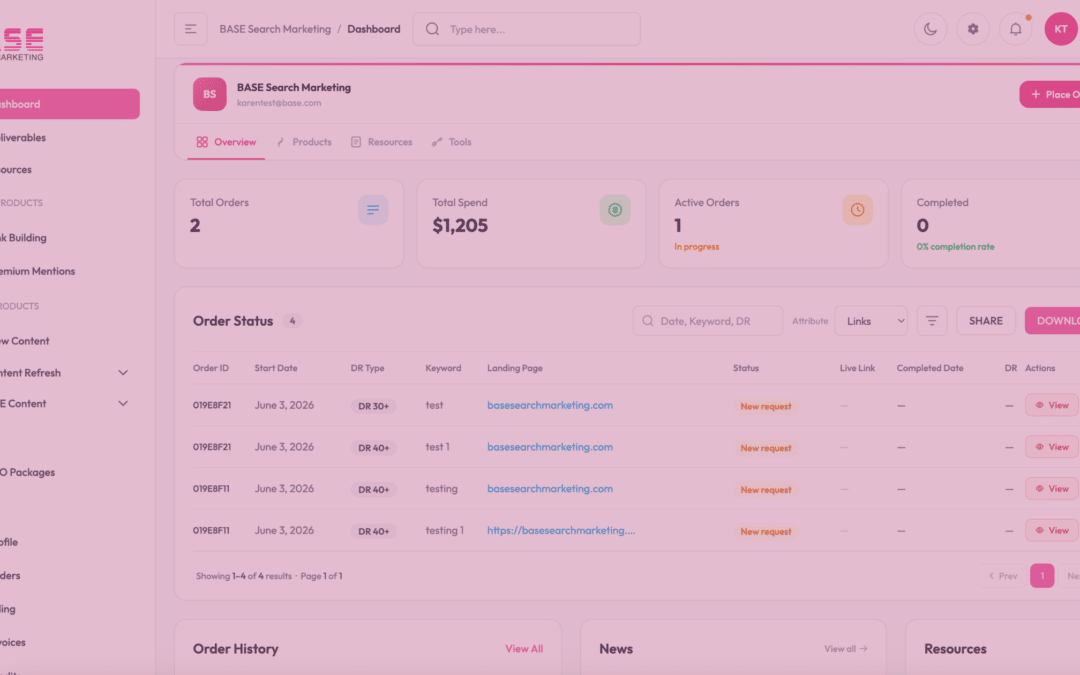Click the Total Spend card icon
Image resolution: width=1080 pixels, height=675 pixels.
point(615,210)
